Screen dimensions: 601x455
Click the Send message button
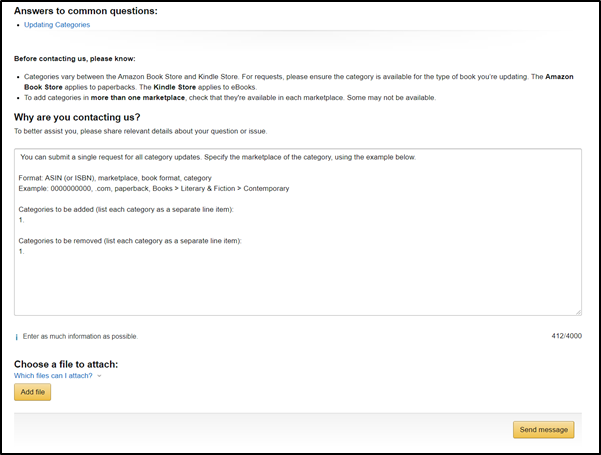click(x=544, y=430)
